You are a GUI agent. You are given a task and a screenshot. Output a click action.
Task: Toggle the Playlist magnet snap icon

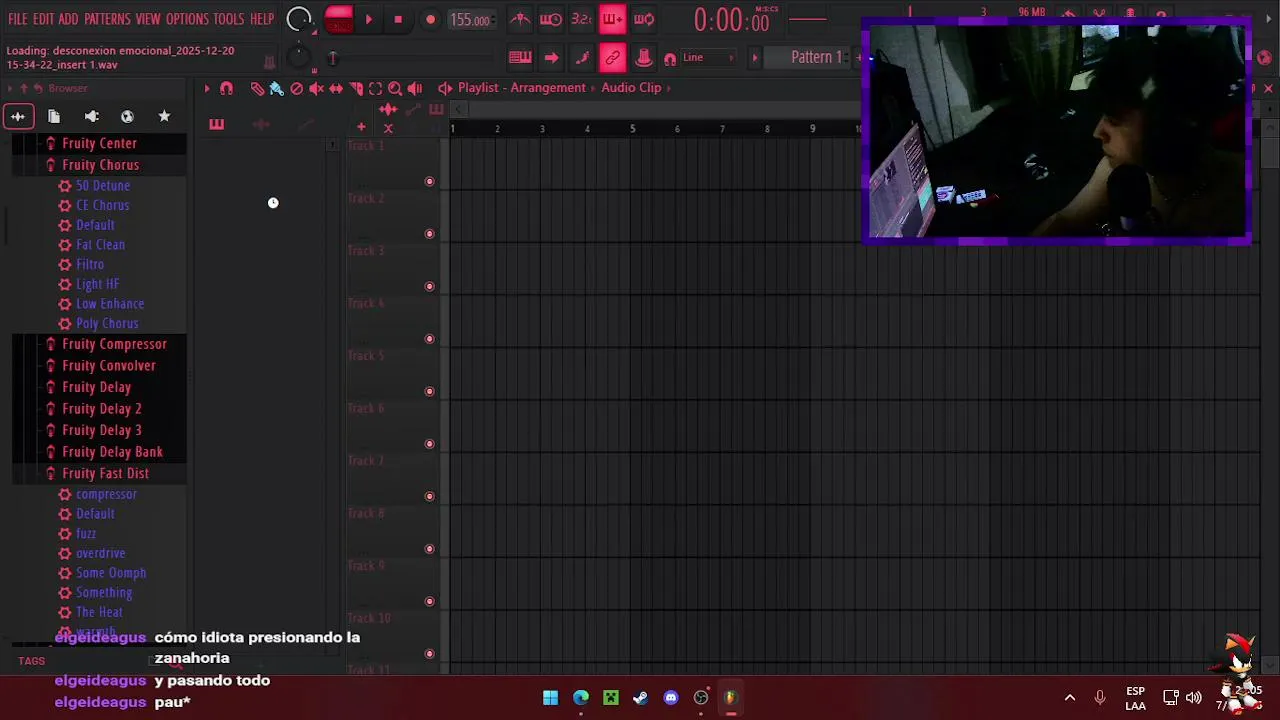tap(227, 89)
